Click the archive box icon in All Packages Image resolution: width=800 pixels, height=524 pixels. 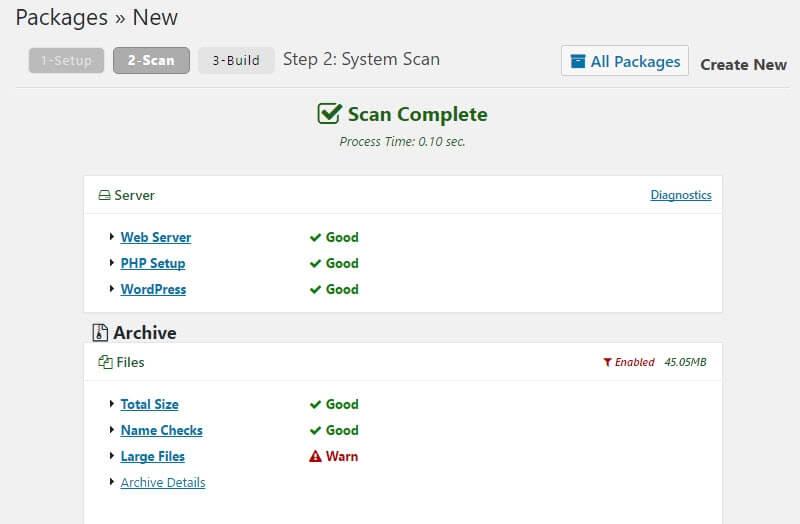tap(578, 62)
